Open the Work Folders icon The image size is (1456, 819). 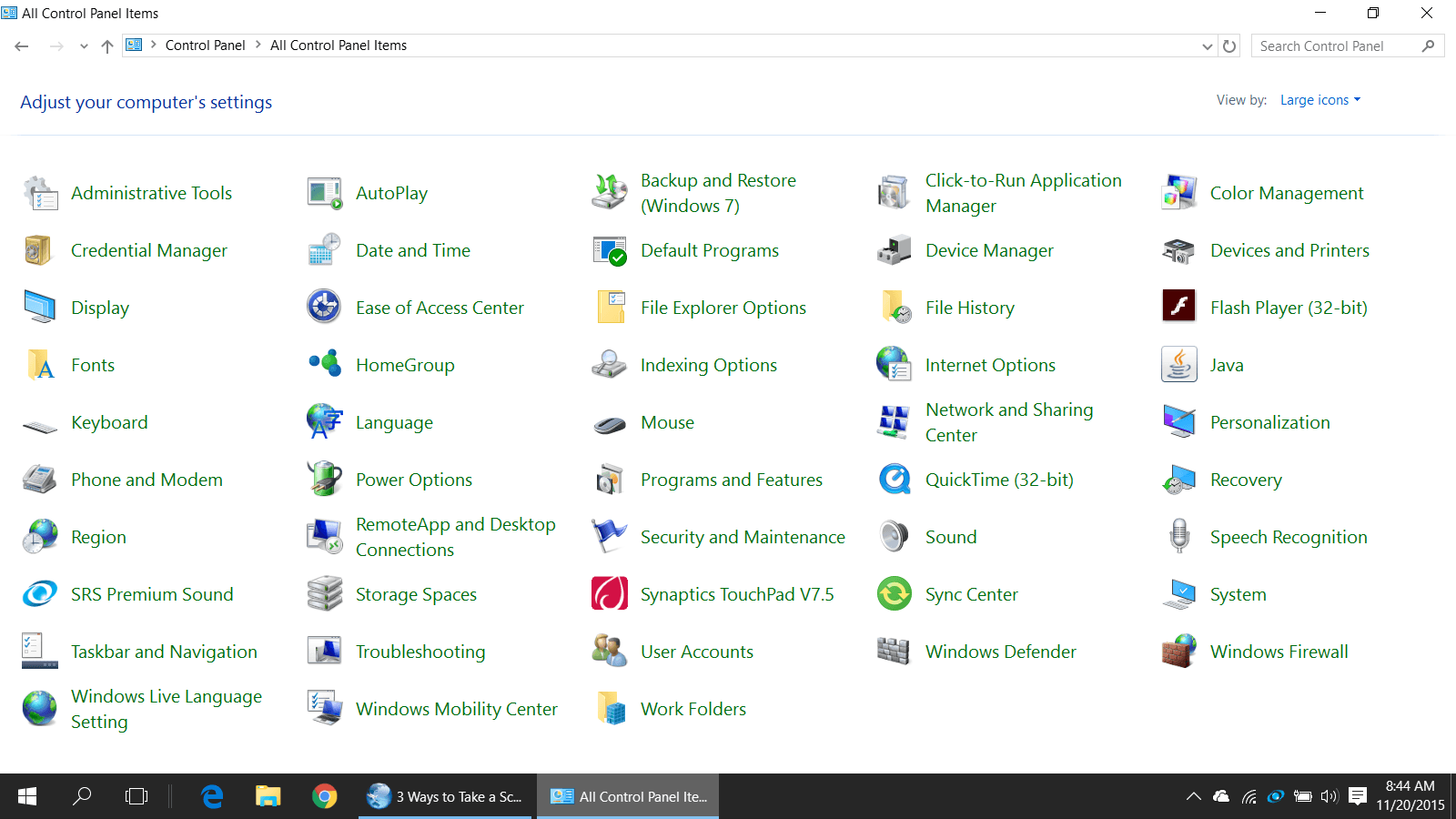point(610,709)
